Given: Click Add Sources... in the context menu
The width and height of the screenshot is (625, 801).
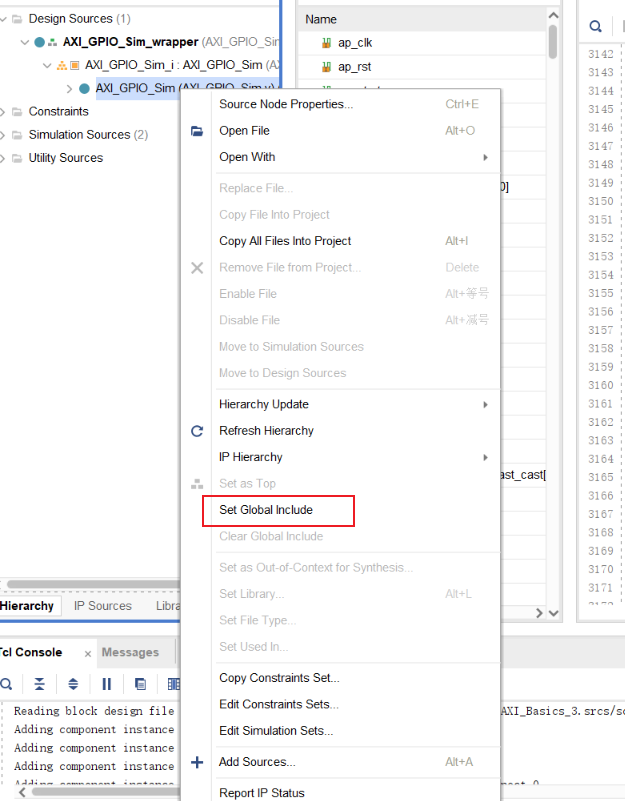Looking at the screenshot, I should pyautogui.click(x=257, y=762).
